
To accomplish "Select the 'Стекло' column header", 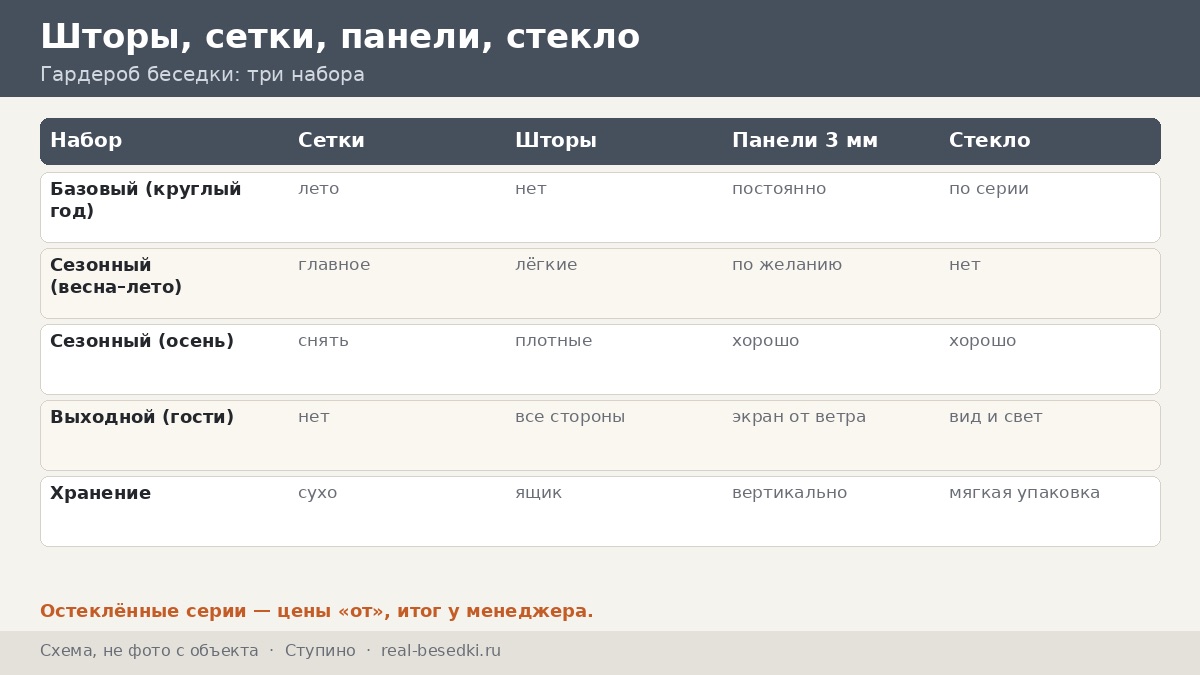I will 989,141.
